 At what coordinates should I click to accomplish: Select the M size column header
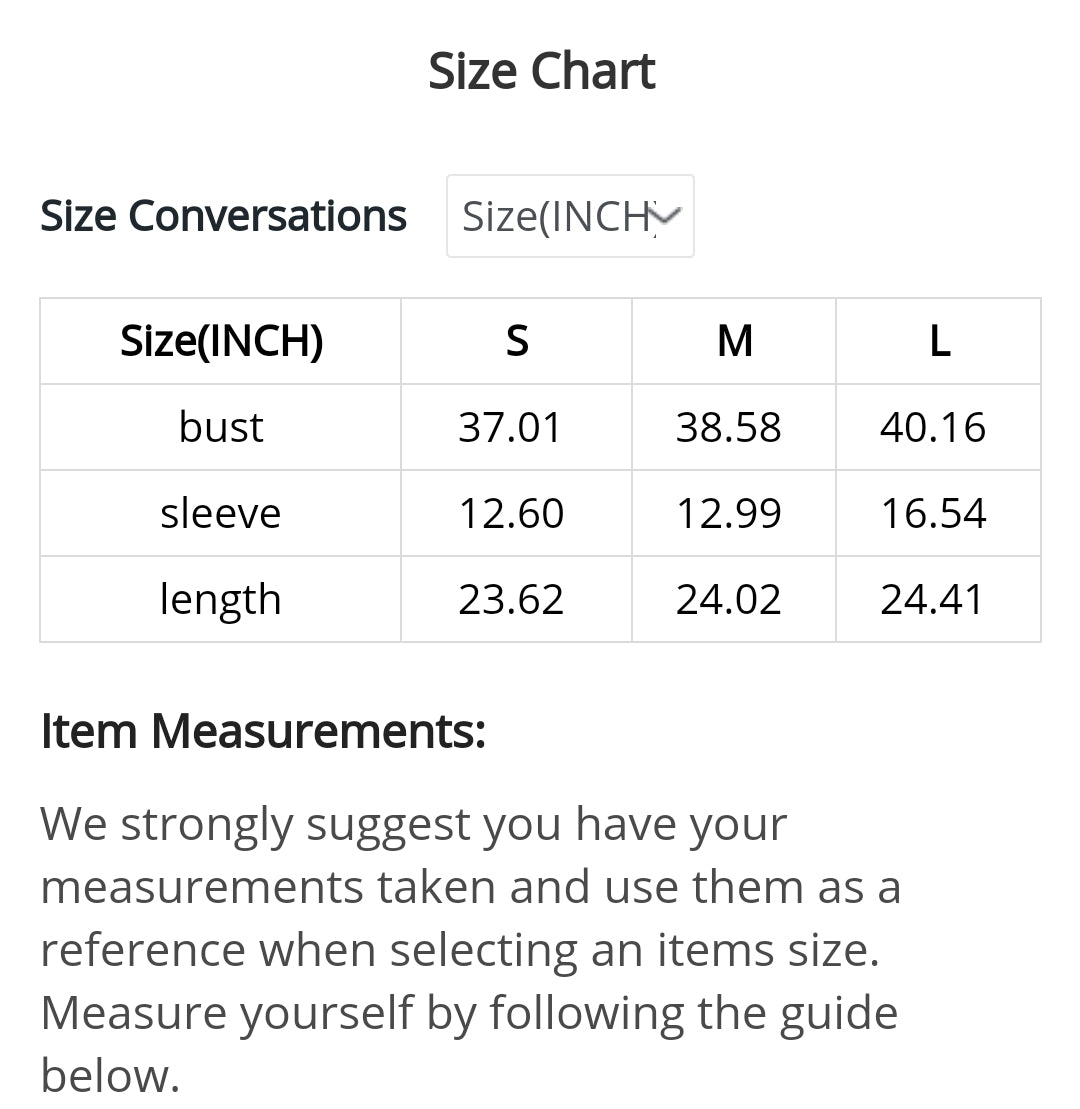734,341
